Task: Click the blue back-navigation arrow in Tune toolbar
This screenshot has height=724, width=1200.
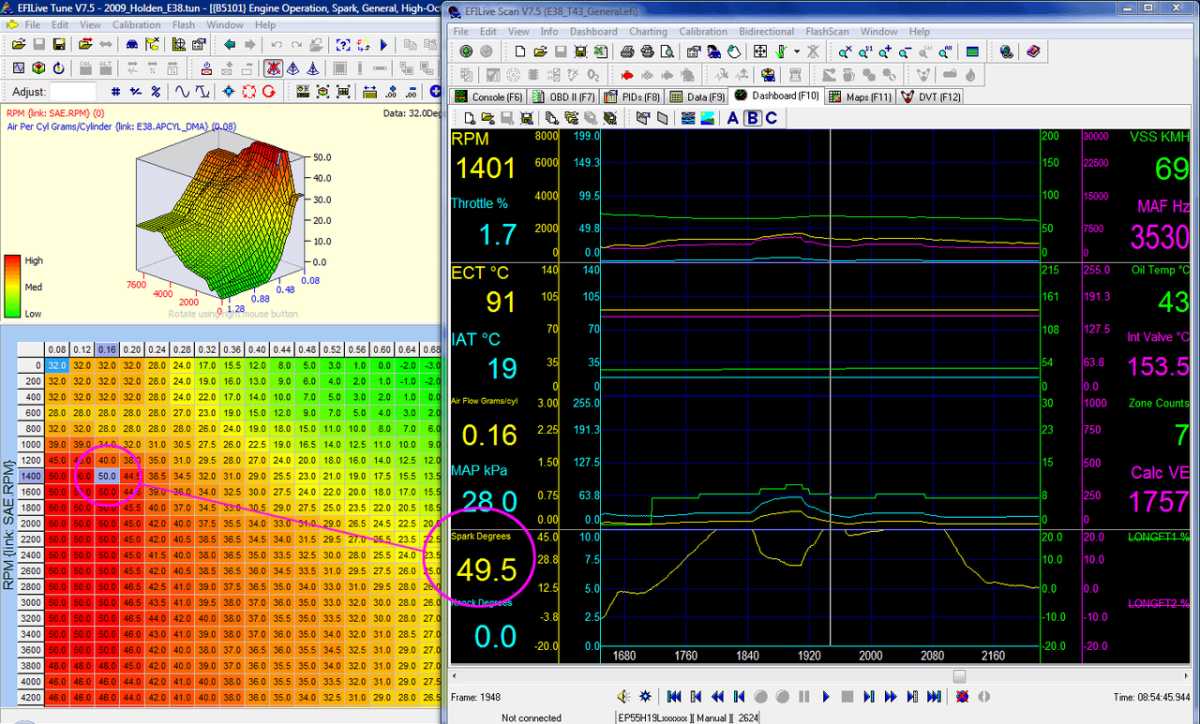Action: (x=230, y=44)
